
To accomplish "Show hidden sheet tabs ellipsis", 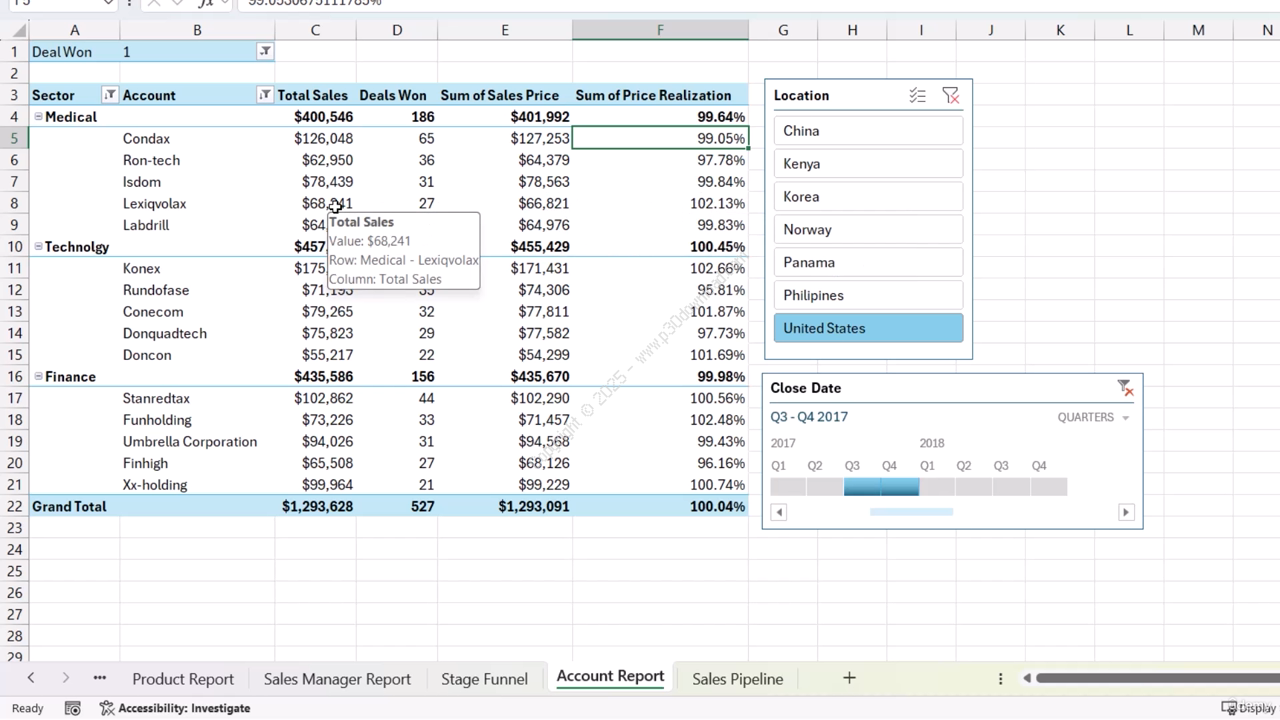I will (100, 678).
